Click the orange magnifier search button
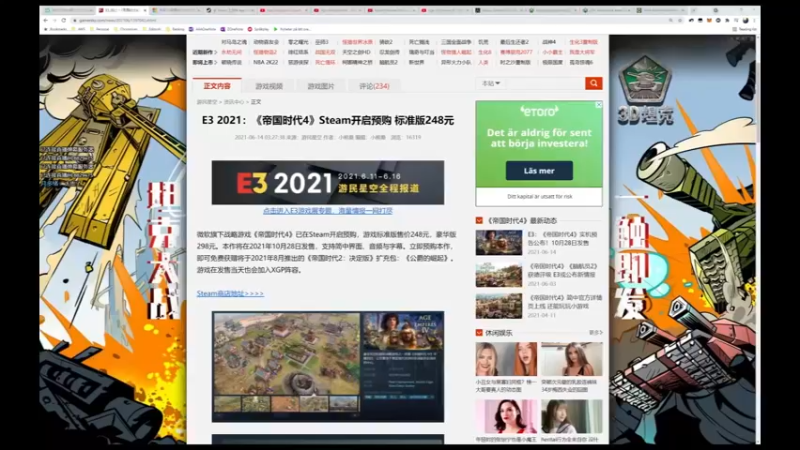This screenshot has height=450, width=800. [x=593, y=83]
